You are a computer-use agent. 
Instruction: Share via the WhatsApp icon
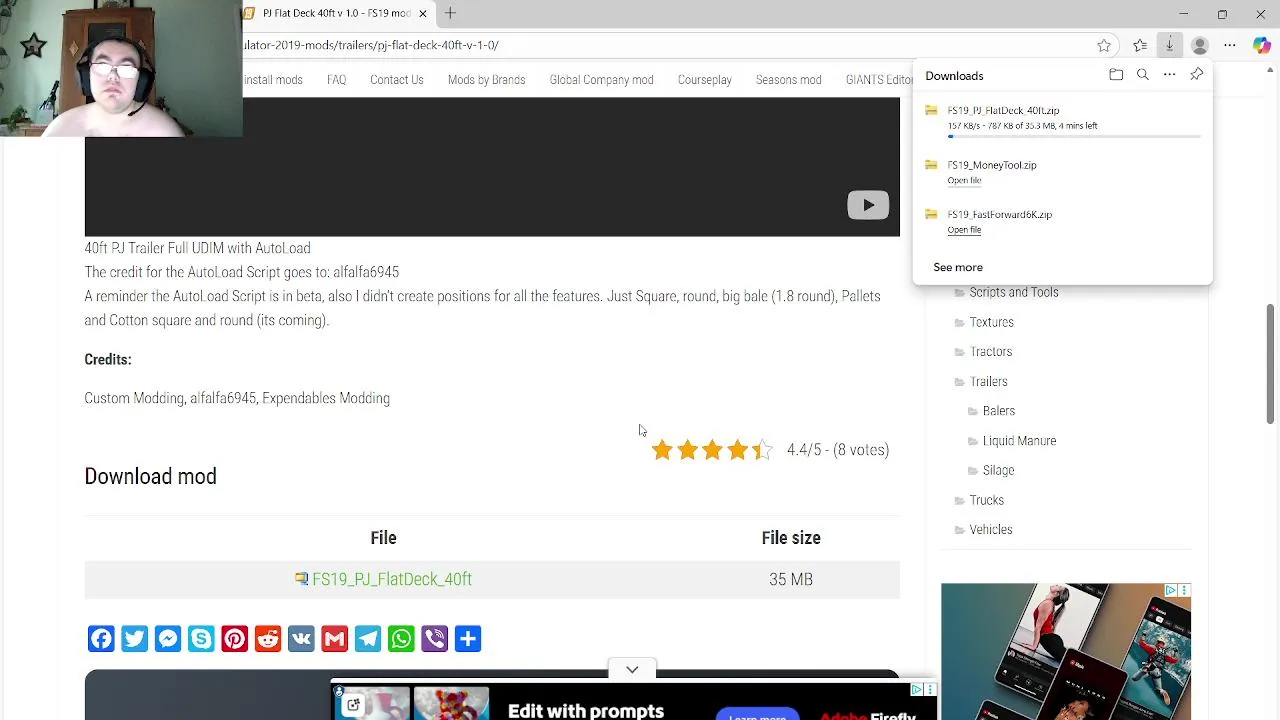pyautogui.click(x=401, y=639)
